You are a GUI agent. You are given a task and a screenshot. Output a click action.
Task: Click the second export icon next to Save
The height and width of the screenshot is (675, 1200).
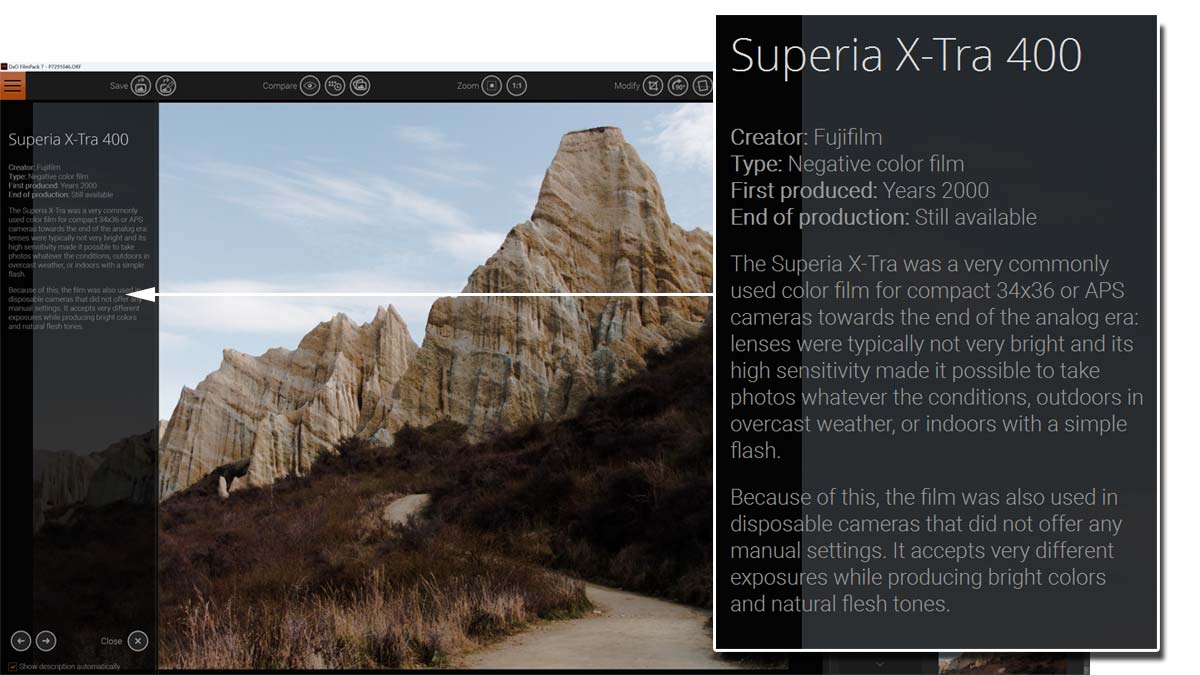pos(164,85)
